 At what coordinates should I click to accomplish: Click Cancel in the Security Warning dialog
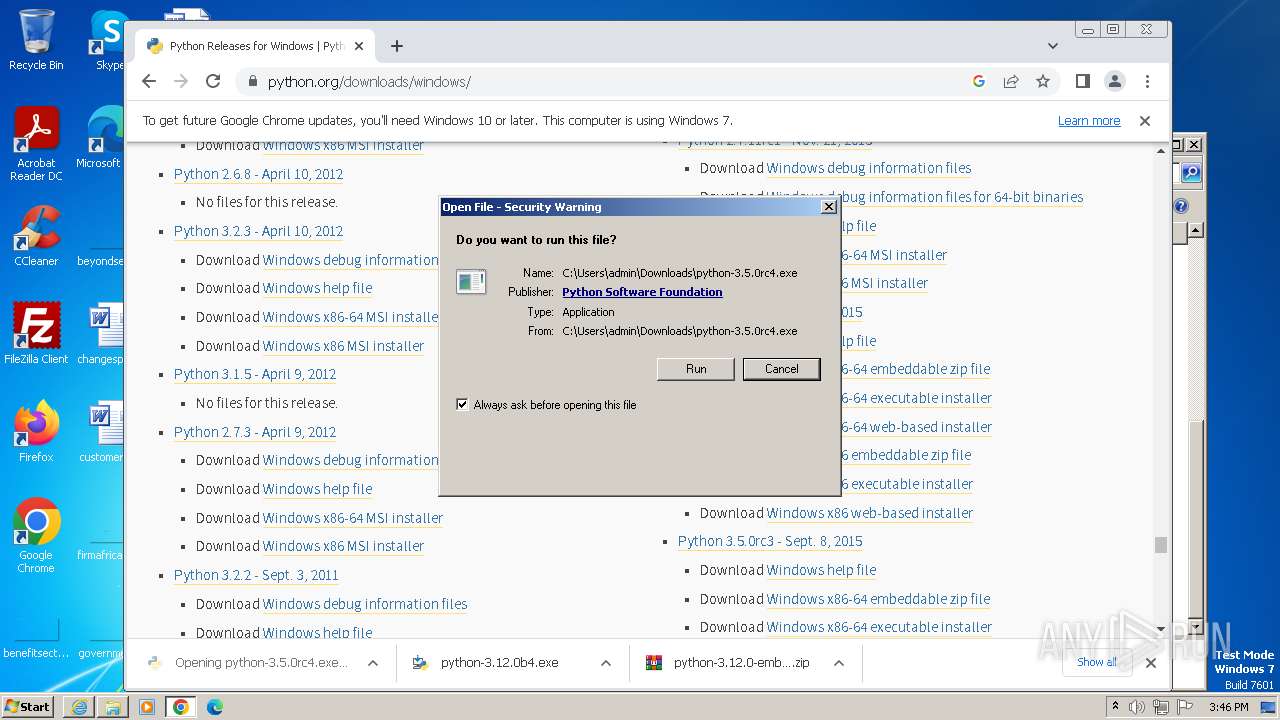click(781, 369)
